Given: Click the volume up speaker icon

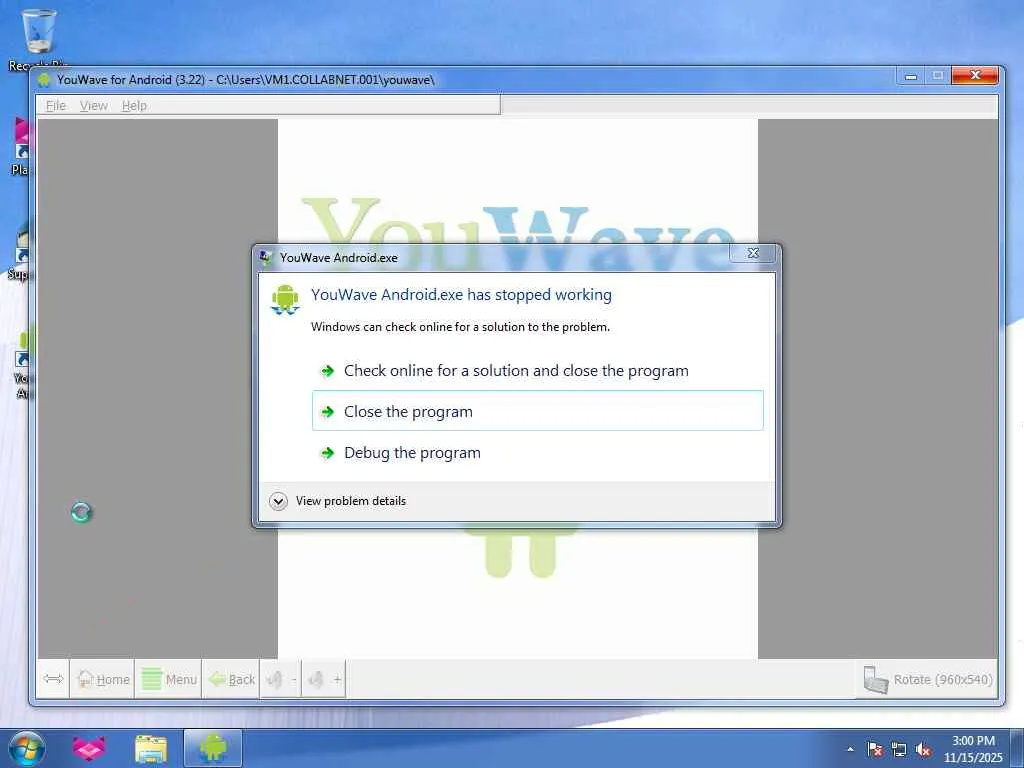Looking at the screenshot, I should [324, 679].
